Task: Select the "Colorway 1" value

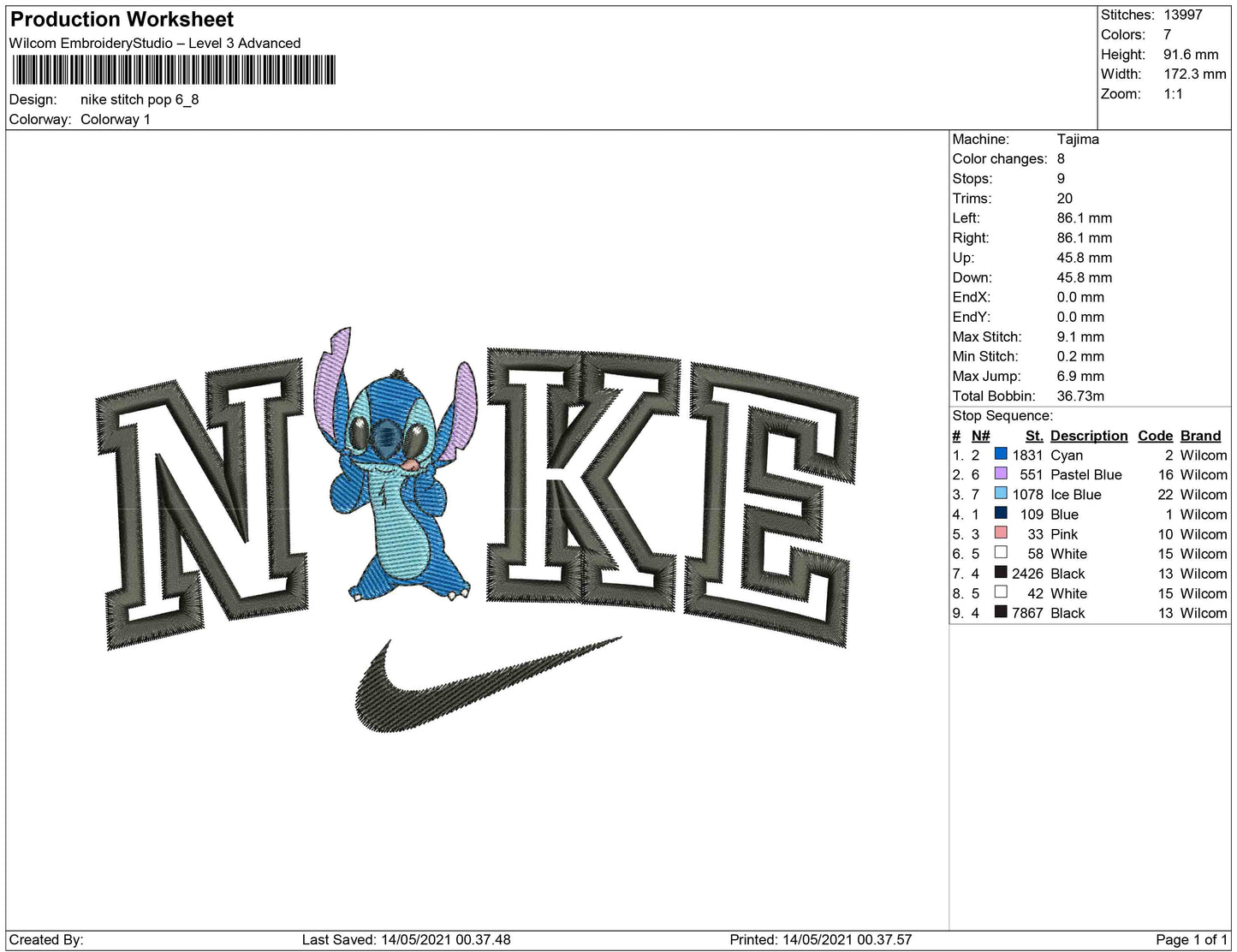Action: pyautogui.click(x=116, y=119)
